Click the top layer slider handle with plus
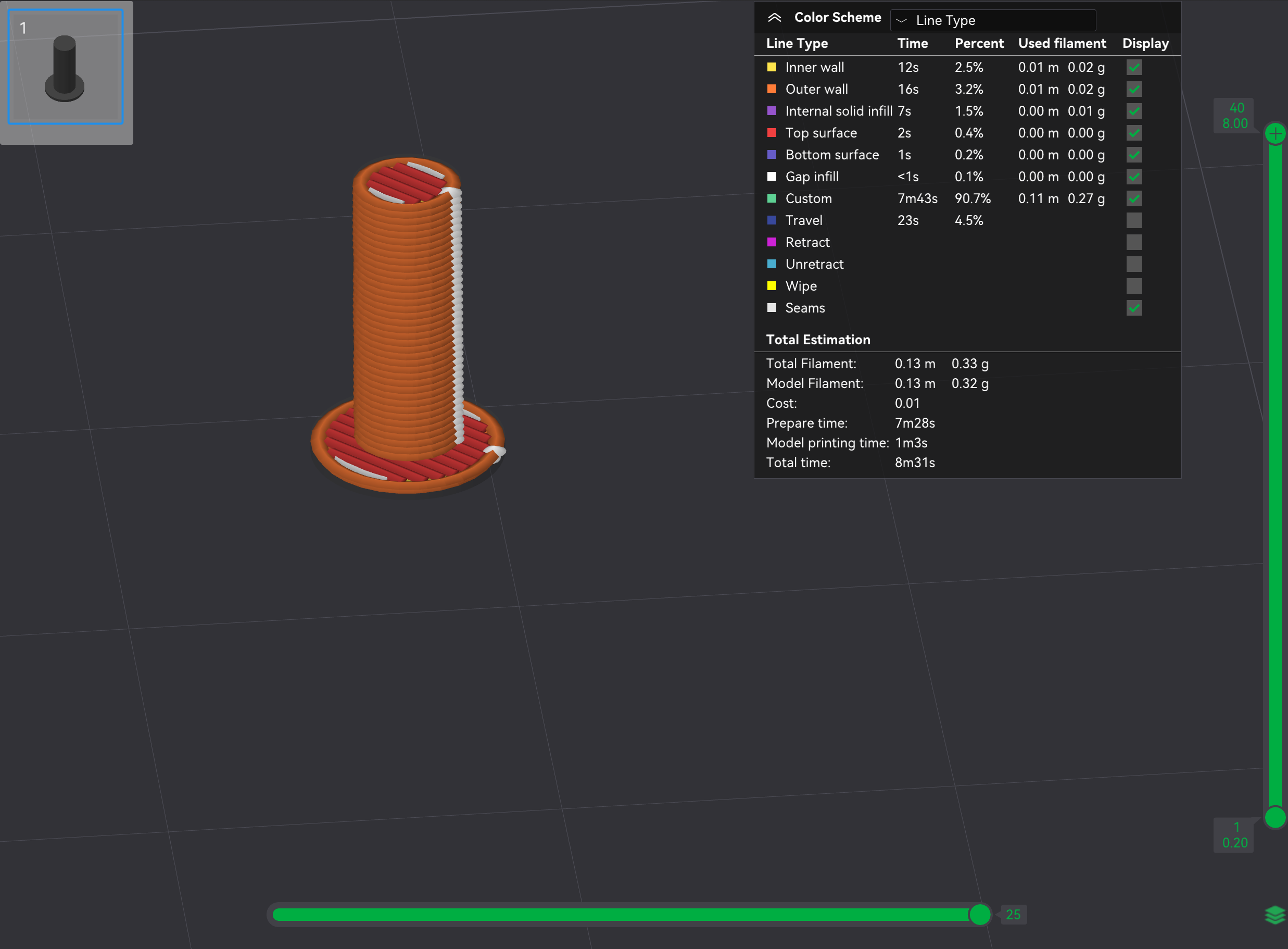 pyautogui.click(x=1275, y=134)
